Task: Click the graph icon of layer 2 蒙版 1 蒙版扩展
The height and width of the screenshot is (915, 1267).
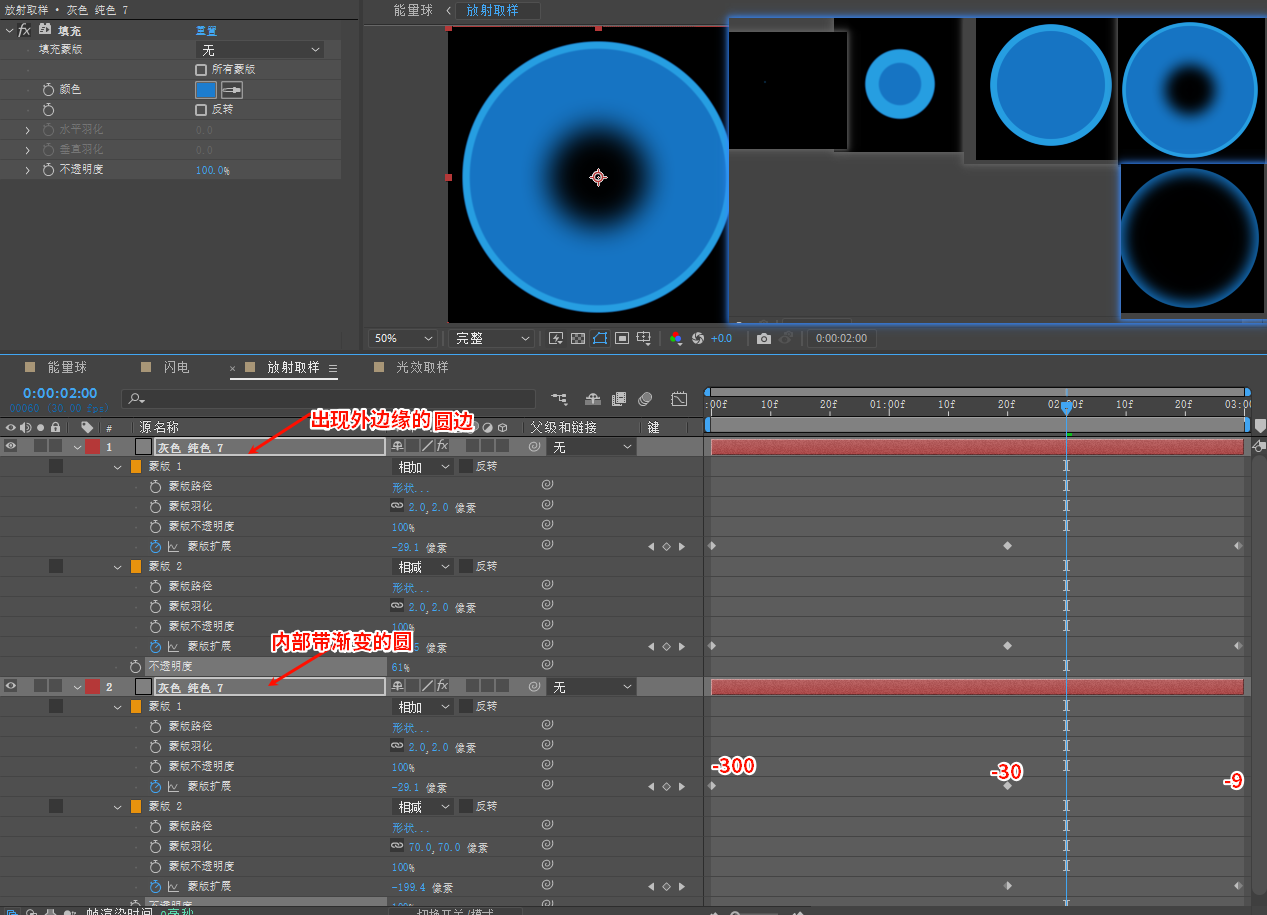Action: tap(173, 787)
